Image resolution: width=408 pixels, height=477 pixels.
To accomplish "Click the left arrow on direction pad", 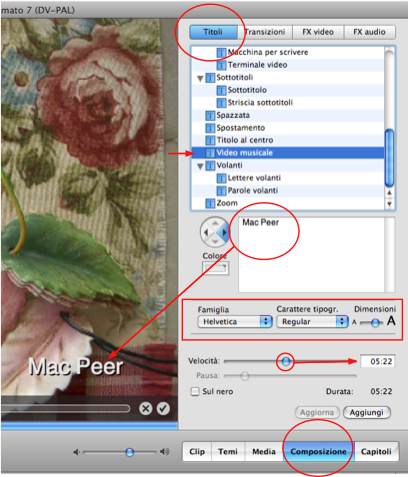I will click(x=206, y=232).
